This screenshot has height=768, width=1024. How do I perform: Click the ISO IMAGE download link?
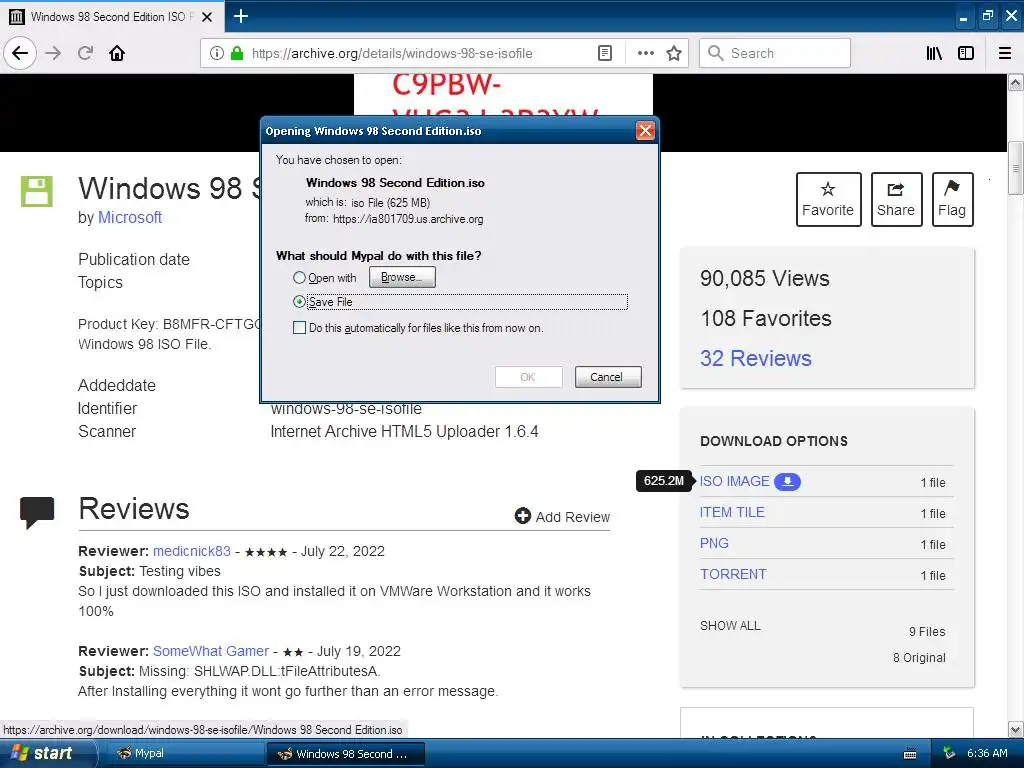click(734, 481)
